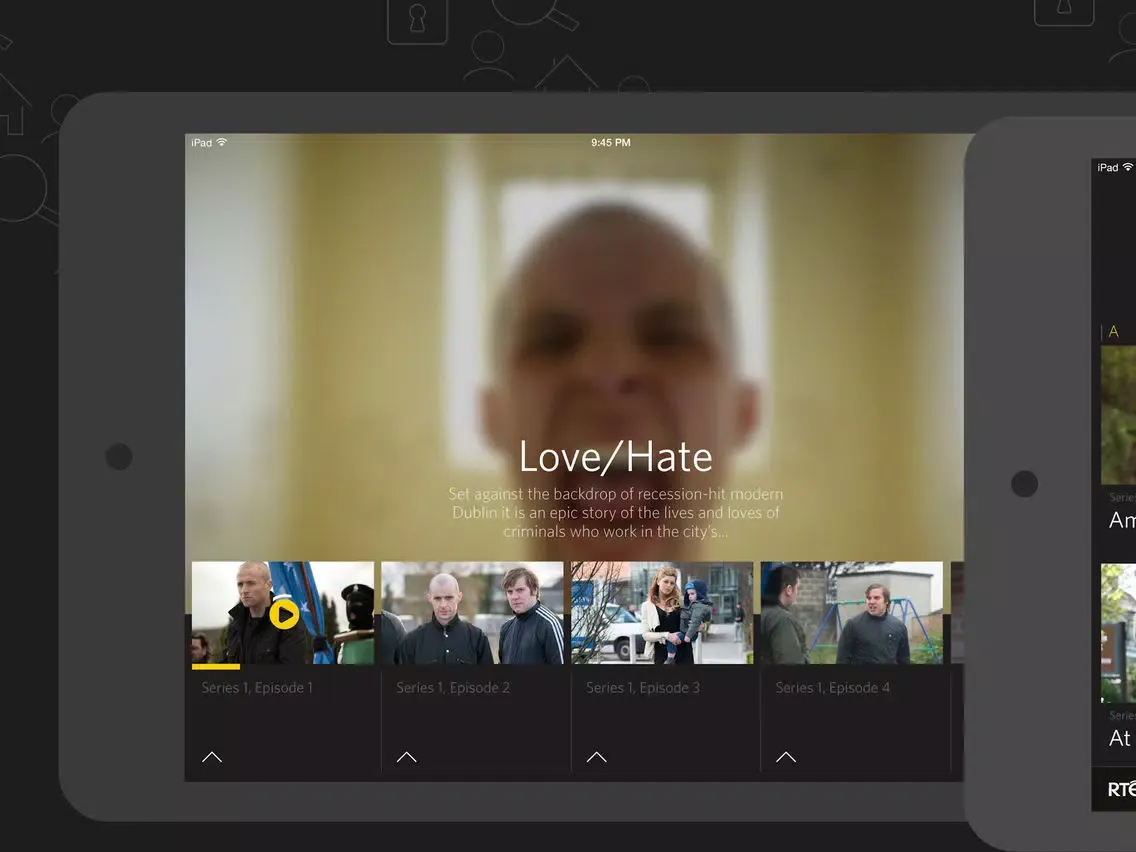Select the "Series 1, Episode 4" label
Screen dimensions: 1136x852
(x=832, y=688)
